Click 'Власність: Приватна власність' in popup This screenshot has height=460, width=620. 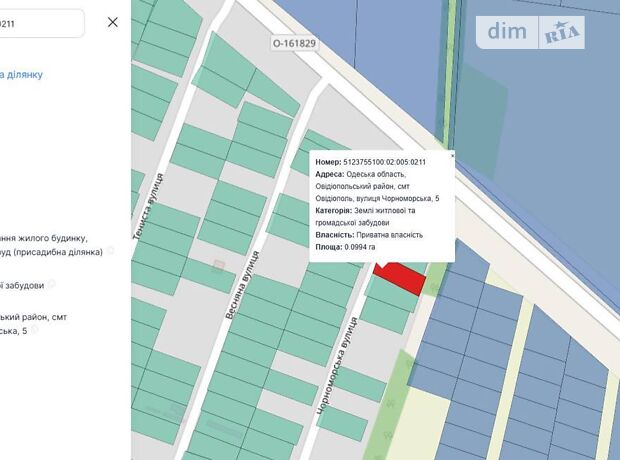point(368,235)
